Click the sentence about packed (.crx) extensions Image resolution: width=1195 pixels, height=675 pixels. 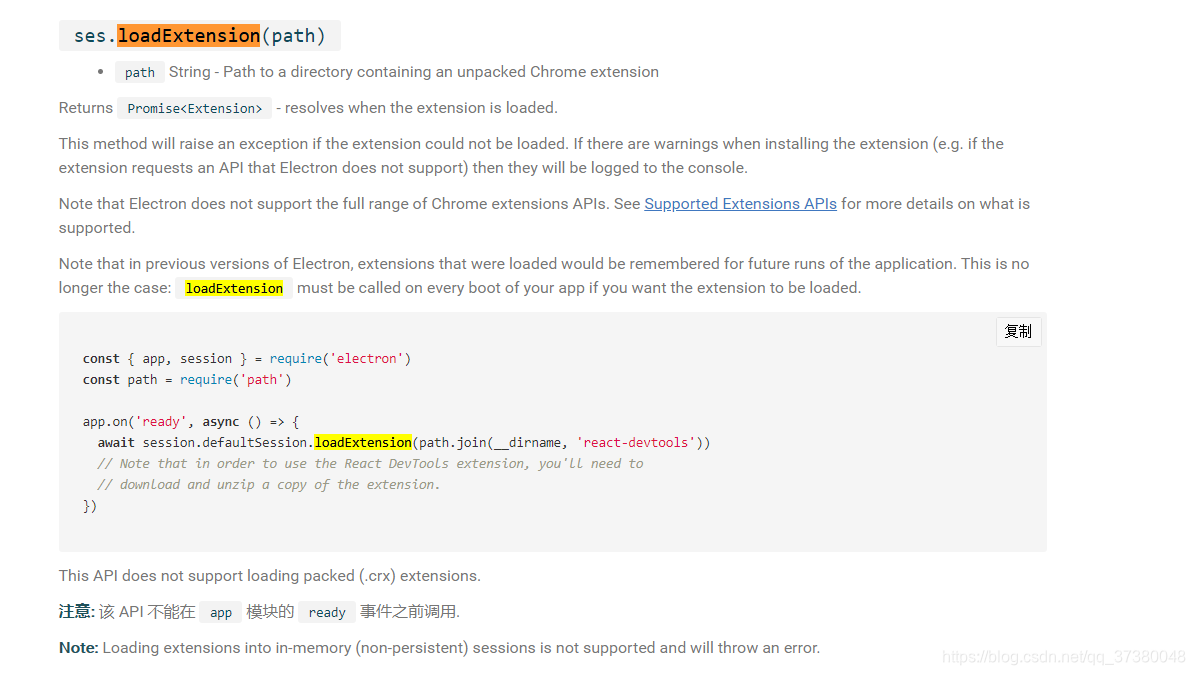coord(270,576)
